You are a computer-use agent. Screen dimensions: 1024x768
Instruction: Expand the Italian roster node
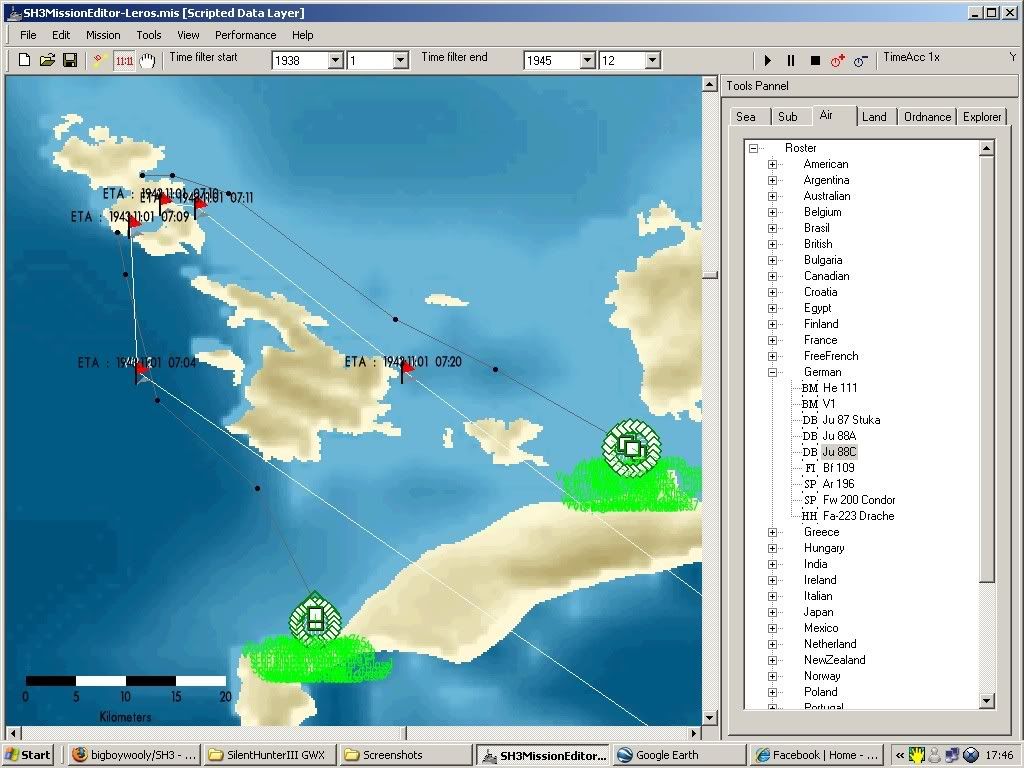pos(773,596)
